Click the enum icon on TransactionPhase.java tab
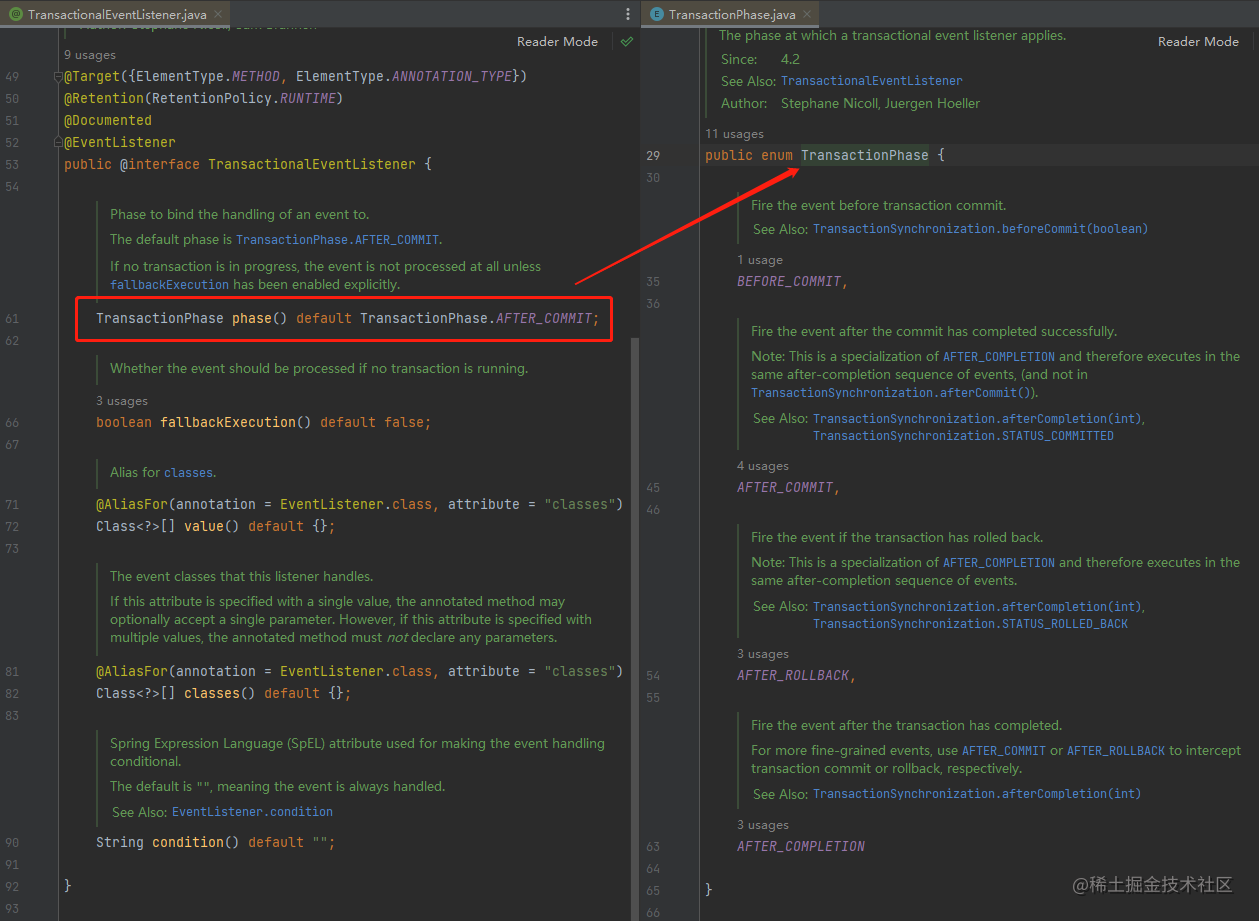Image resolution: width=1259 pixels, height=921 pixels. pyautogui.click(x=657, y=14)
